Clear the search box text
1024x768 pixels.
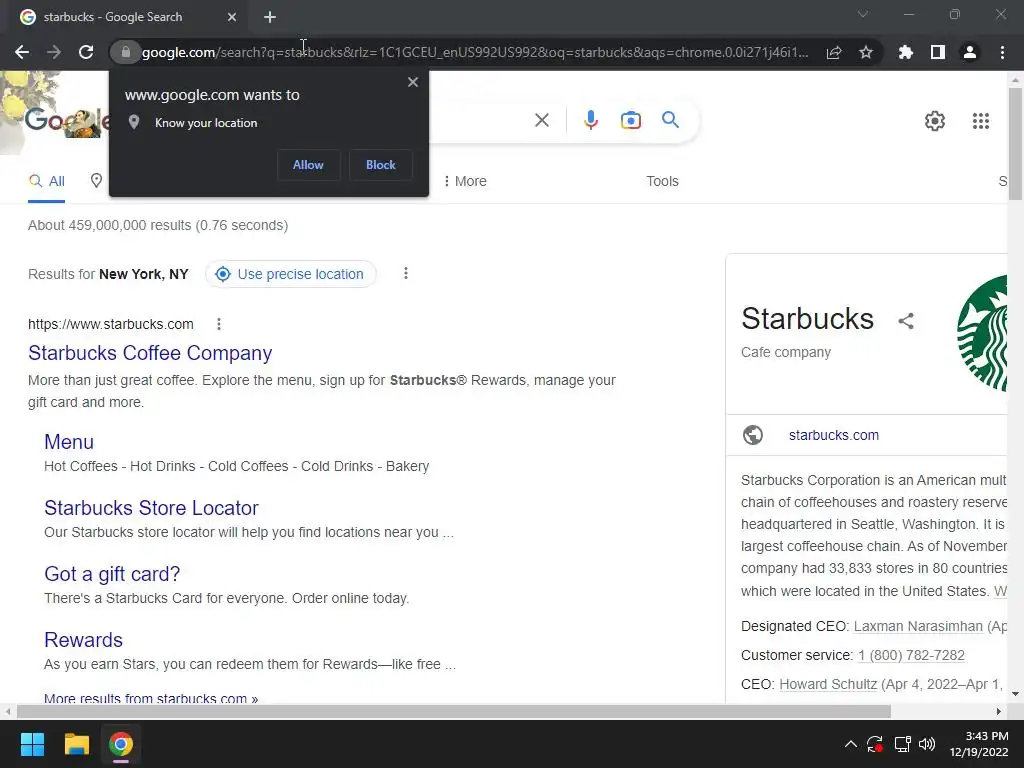click(x=541, y=120)
